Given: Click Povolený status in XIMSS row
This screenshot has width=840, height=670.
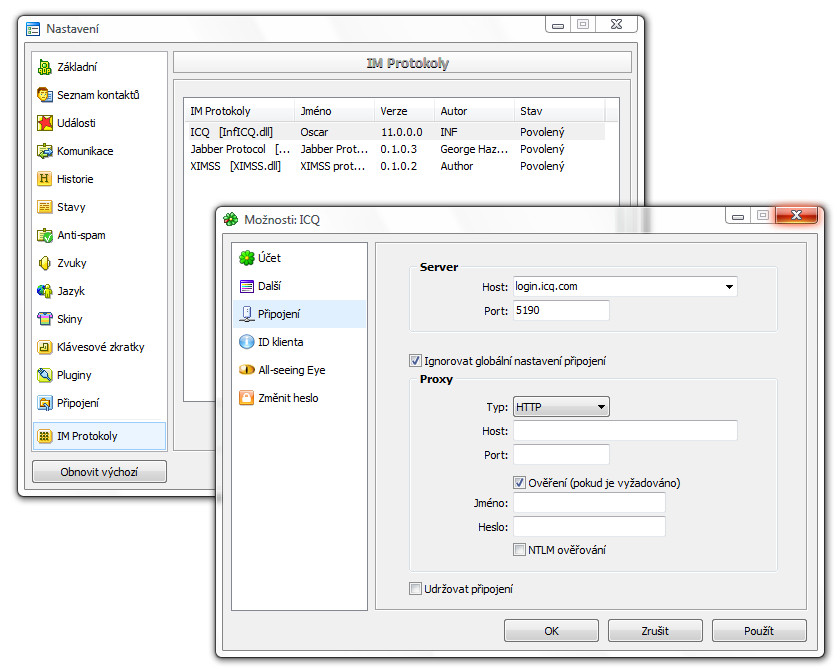Looking at the screenshot, I should [x=542, y=166].
